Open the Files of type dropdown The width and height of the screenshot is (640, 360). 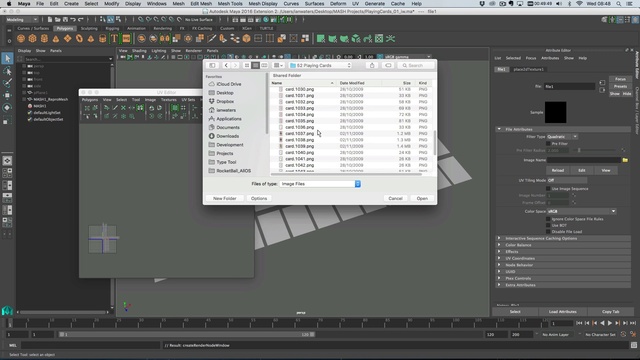pyautogui.click(x=320, y=184)
